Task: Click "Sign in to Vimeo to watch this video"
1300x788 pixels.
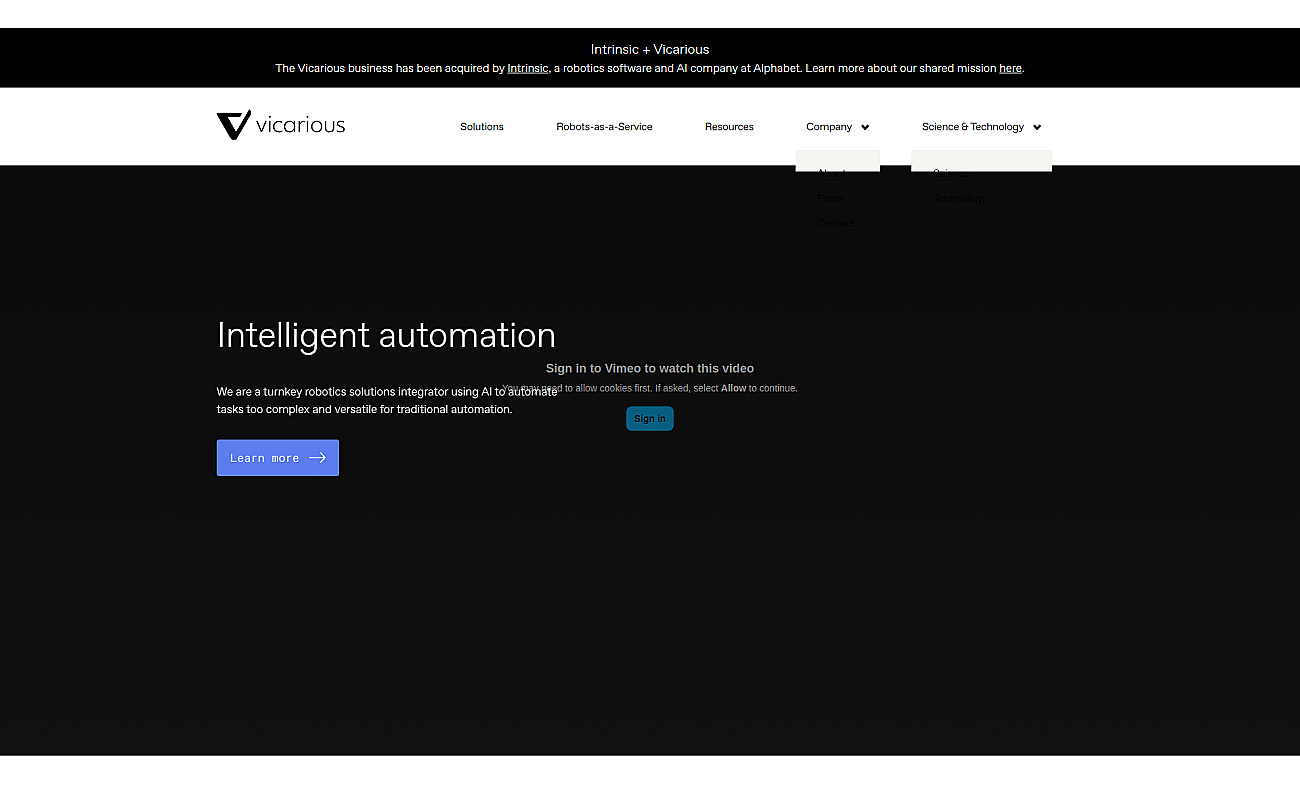Action: (650, 368)
